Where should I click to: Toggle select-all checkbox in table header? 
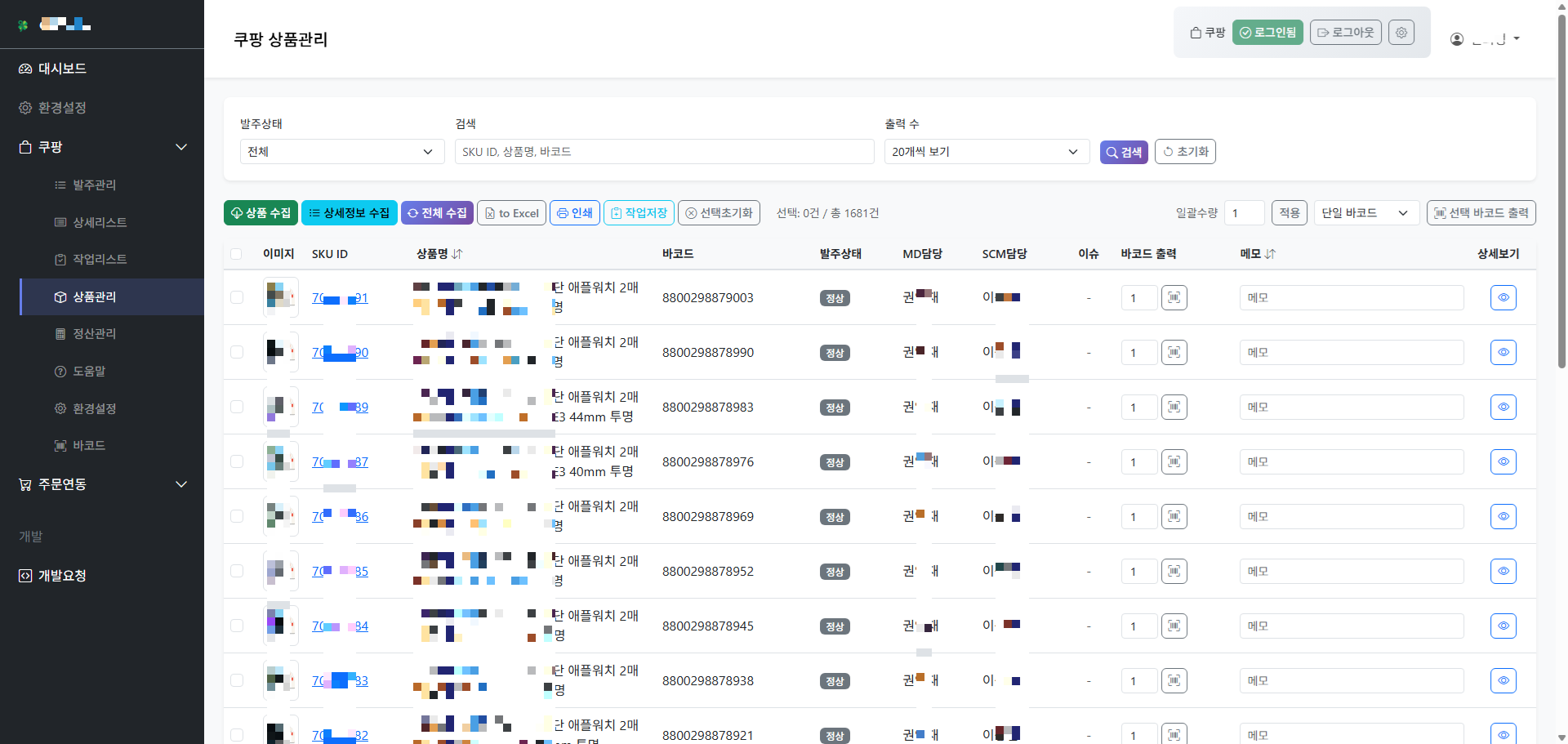point(236,254)
